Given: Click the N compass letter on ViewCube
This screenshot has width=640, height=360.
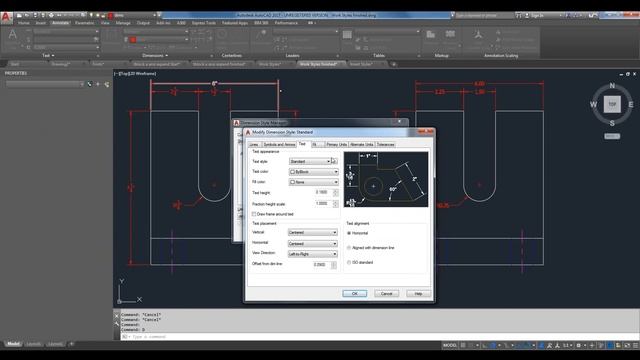Looking at the screenshot, I should [x=612, y=86].
